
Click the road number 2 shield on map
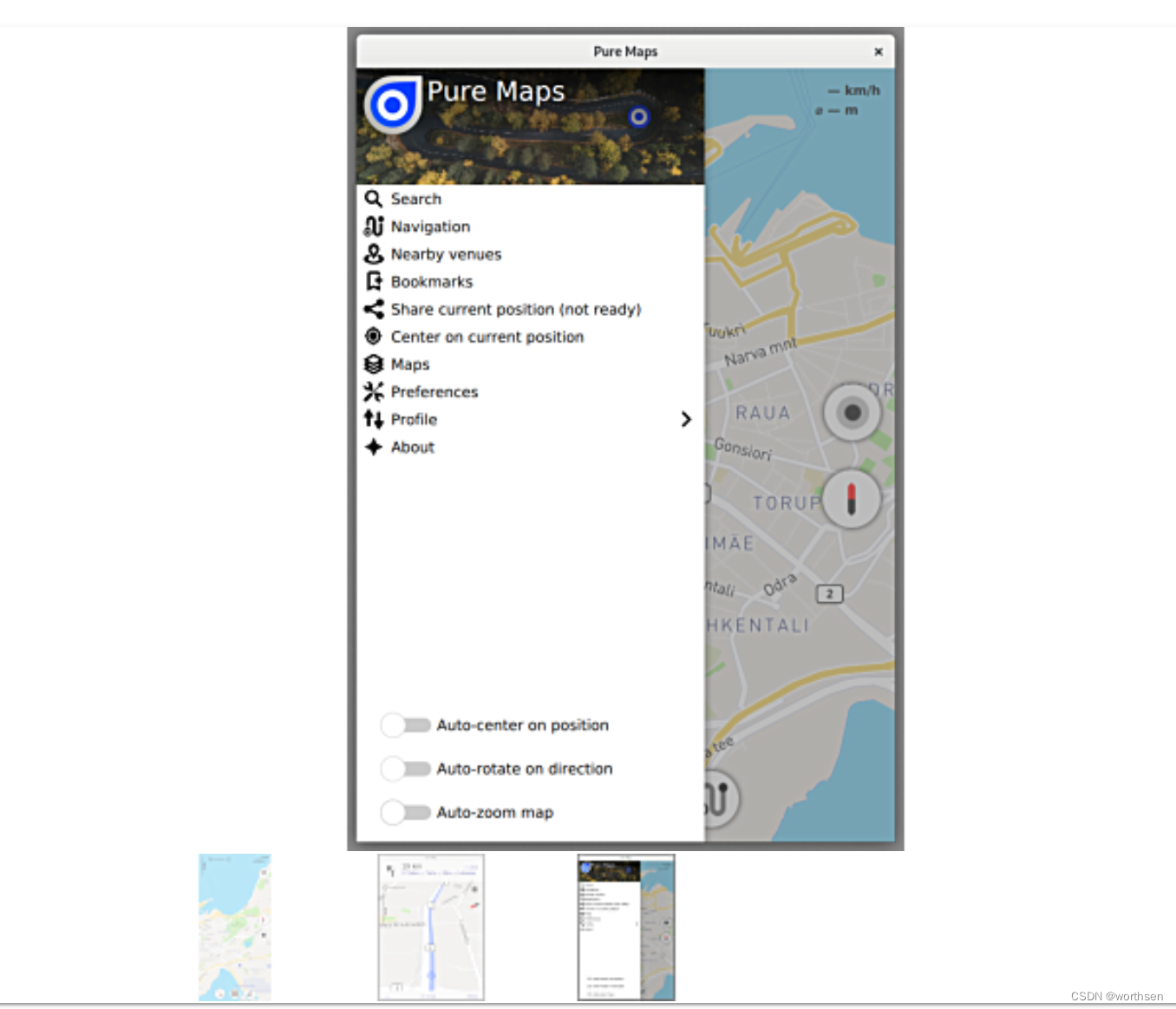[830, 594]
